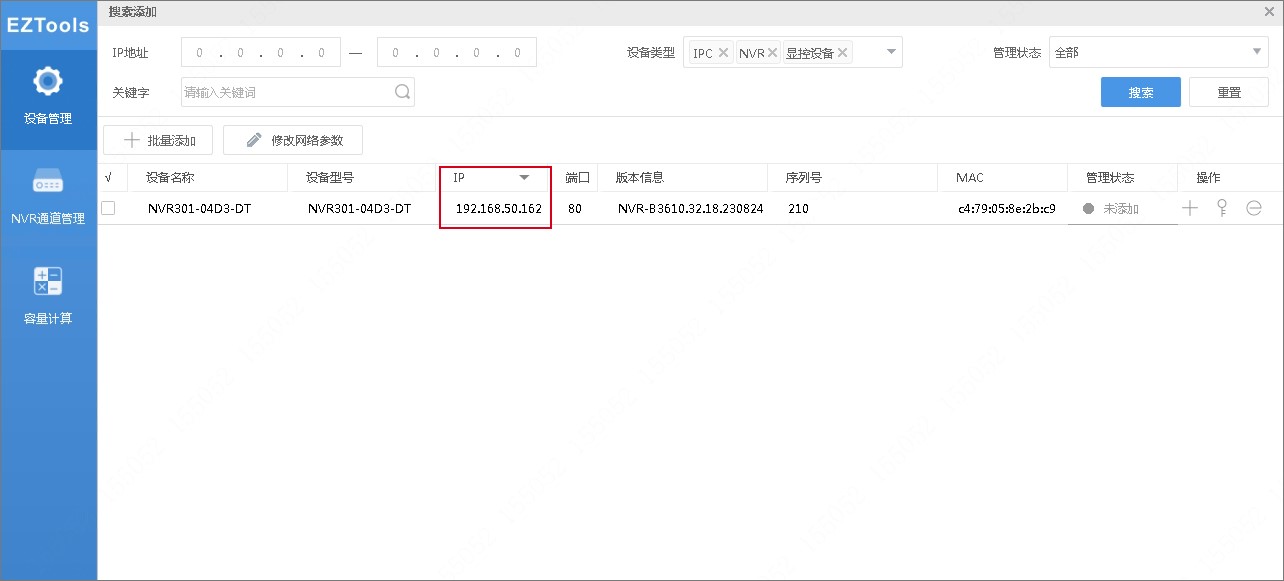The width and height of the screenshot is (1284, 581).
Task: Click the disable icon in the 操作 column
Action: [1253, 208]
